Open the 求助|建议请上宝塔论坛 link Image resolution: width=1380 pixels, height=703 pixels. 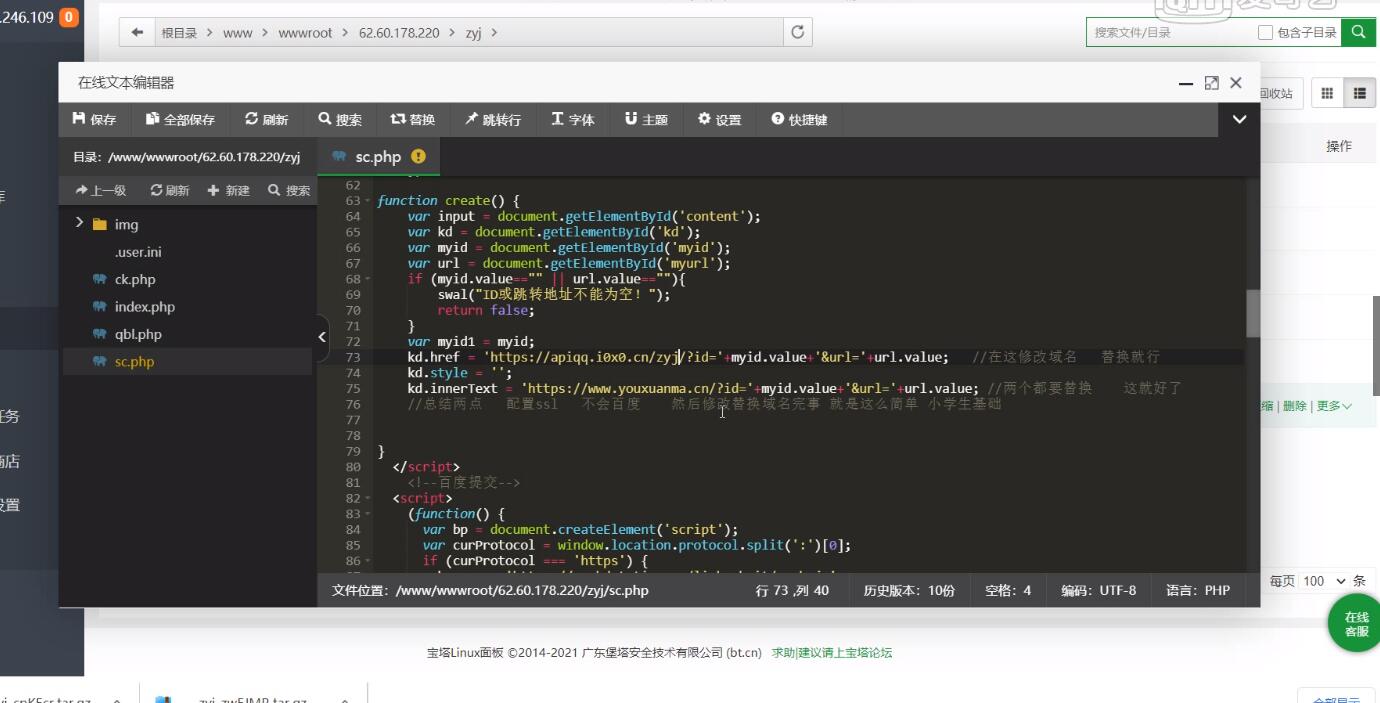(x=831, y=653)
